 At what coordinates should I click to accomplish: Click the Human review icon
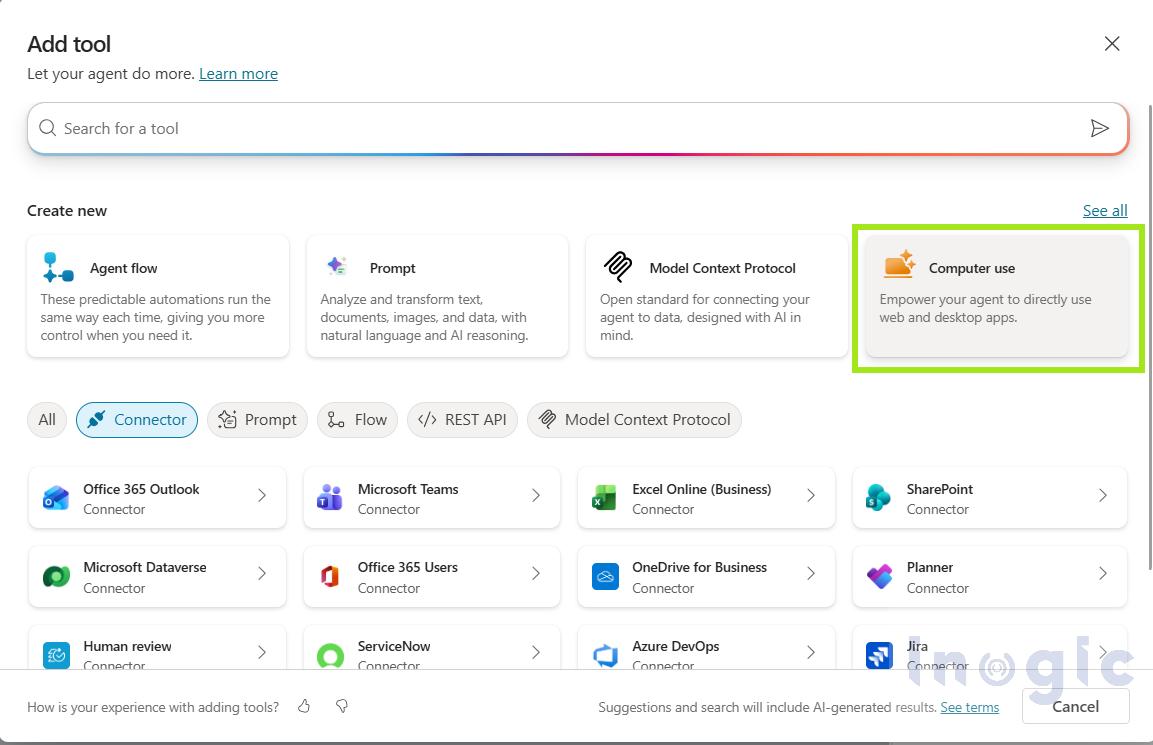[x=57, y=655]
